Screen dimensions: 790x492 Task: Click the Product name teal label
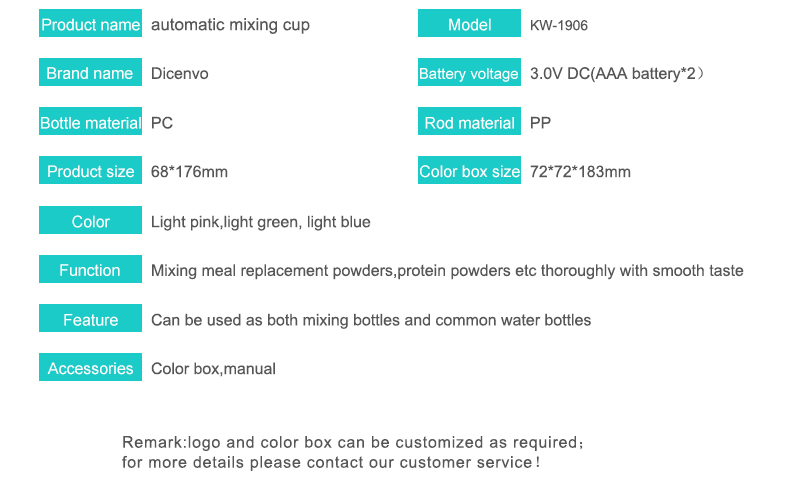point(90,23)
